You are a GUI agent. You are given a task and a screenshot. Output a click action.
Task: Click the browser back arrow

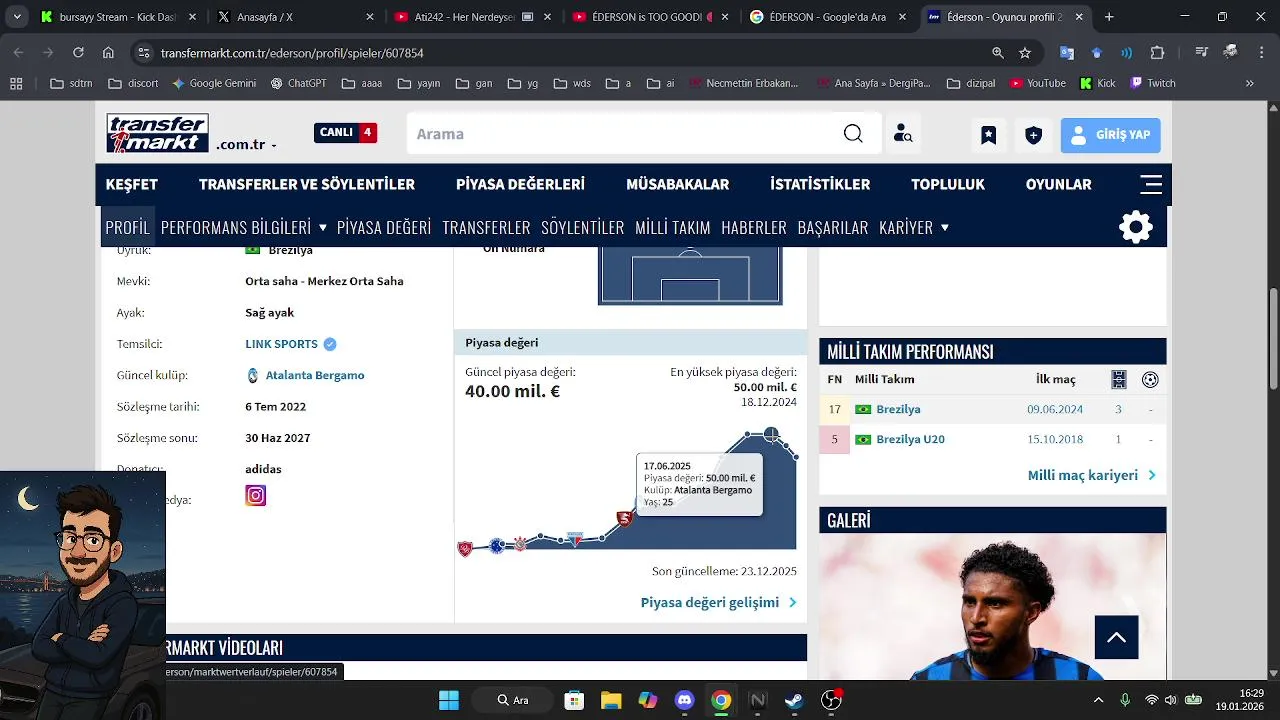coord(19,53)
